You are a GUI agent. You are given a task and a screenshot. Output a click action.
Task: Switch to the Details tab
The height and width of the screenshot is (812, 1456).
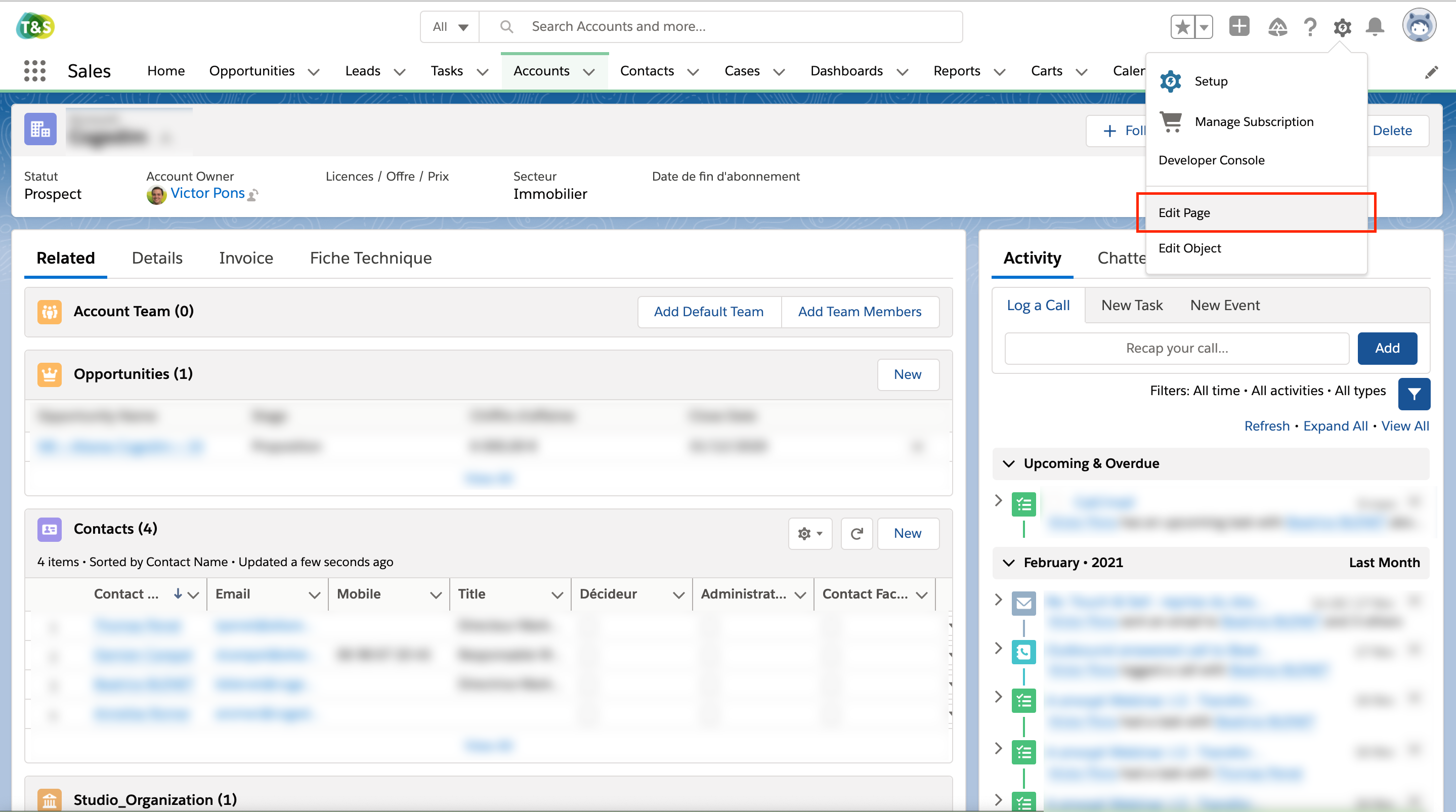(x=157, y=258)
